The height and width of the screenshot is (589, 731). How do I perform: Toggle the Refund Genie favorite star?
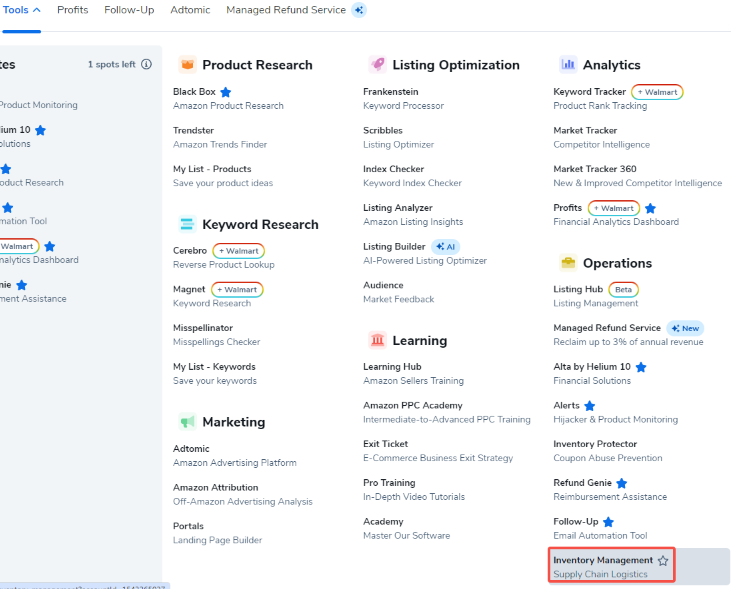point(621,483)
